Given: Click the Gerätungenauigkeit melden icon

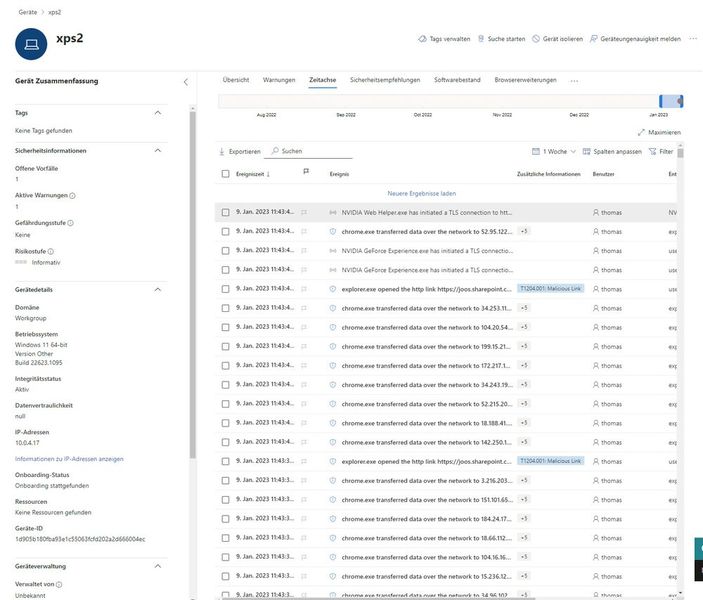Looking at the screenshot, I should point(593,39).
